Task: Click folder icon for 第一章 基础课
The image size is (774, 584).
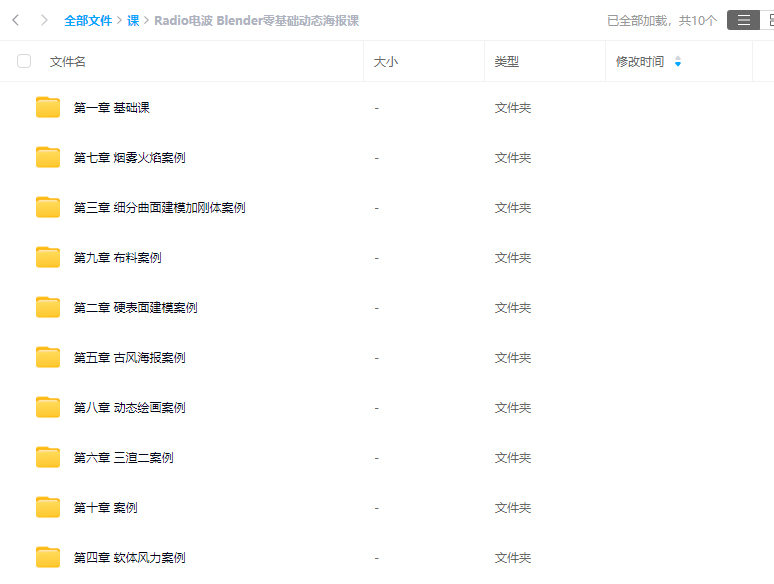Action: (x=48, y=107)
